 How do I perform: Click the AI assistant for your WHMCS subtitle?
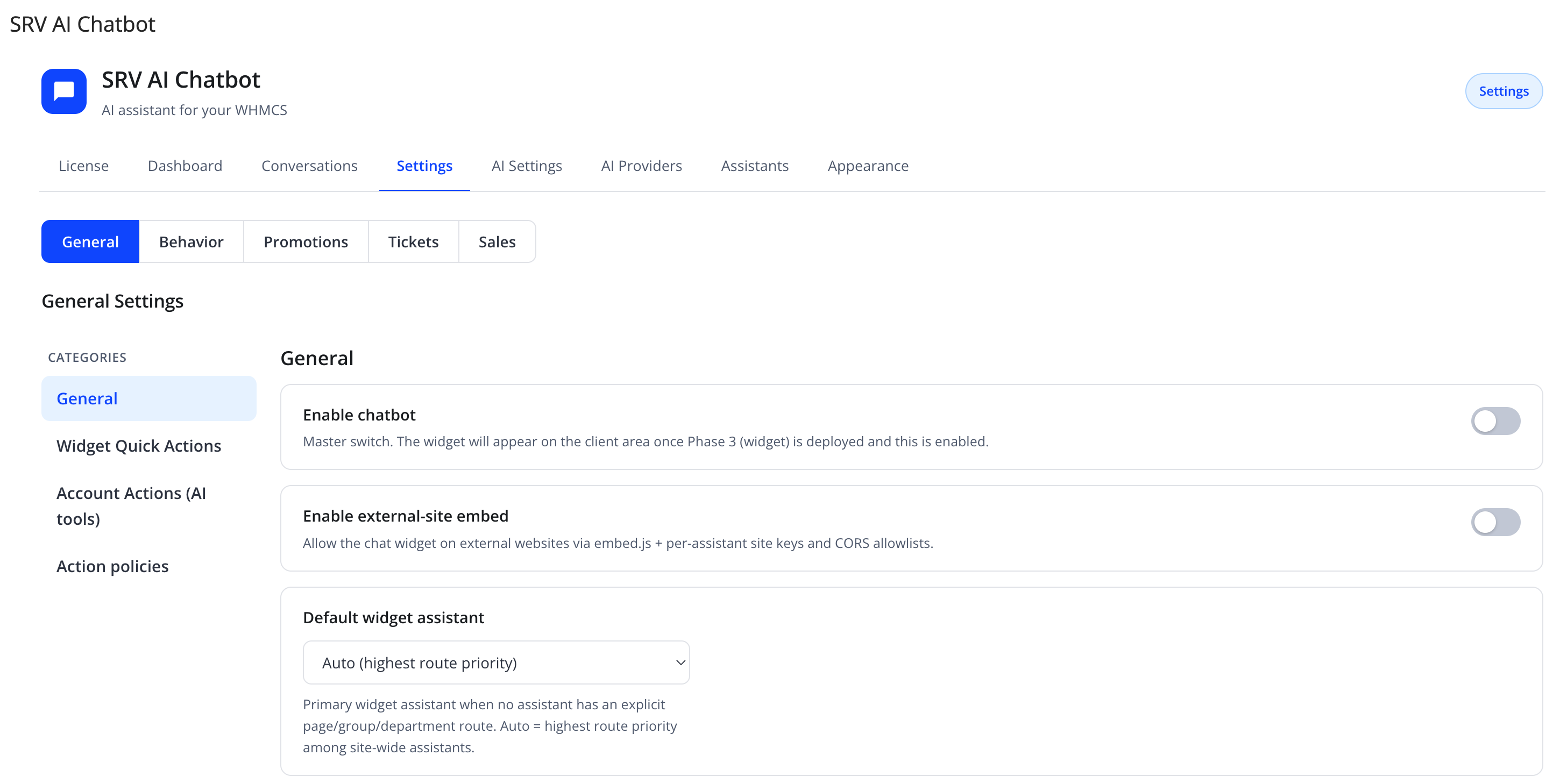[194, 110]
